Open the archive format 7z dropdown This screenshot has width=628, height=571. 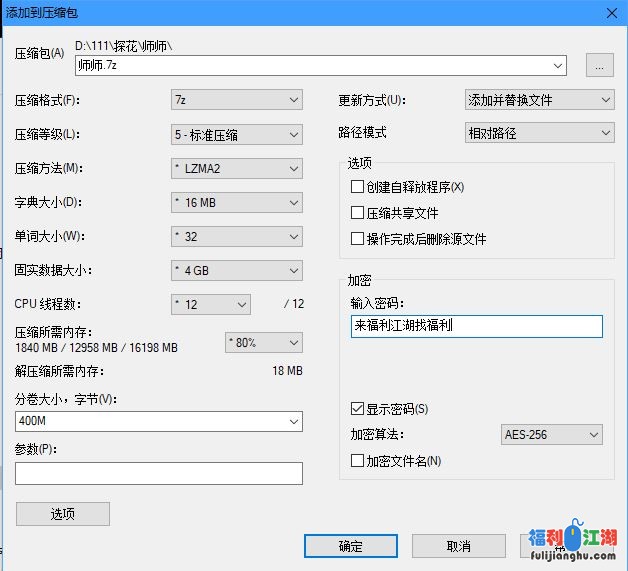click(x=236, y=100)
